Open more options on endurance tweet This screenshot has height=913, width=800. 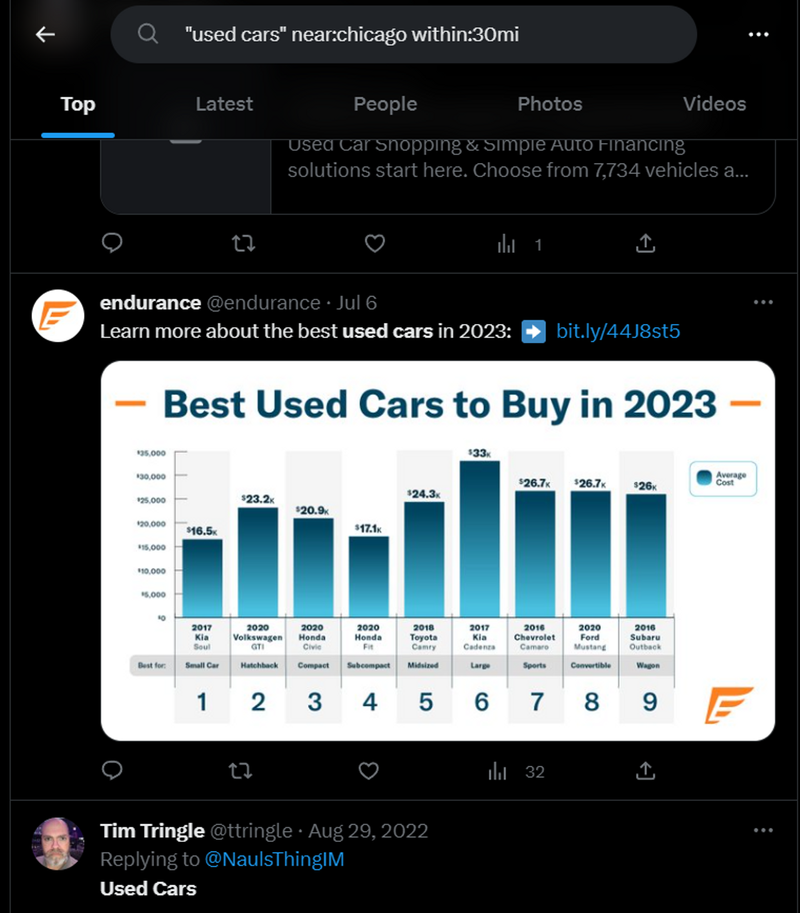click(763, 302)
